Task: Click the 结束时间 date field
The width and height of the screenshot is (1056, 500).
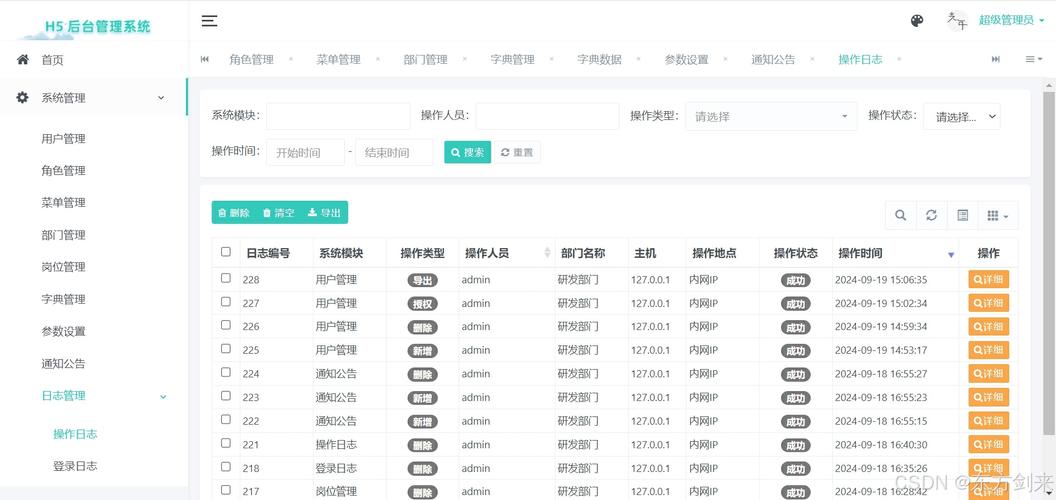Action: 394,152
